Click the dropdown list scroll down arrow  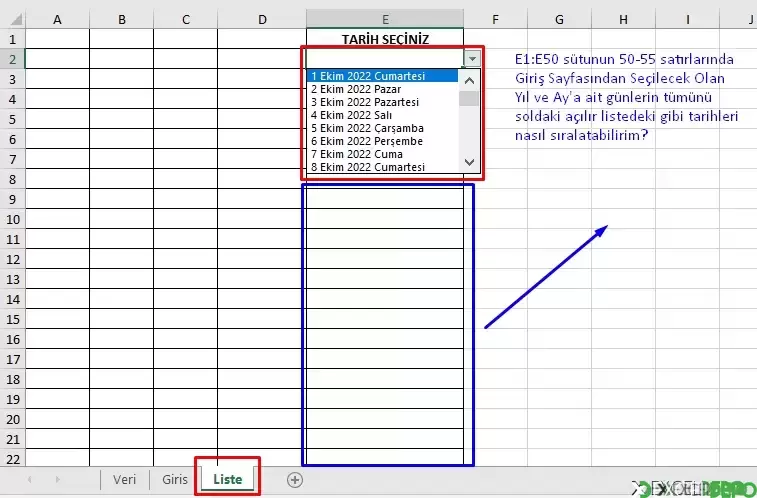tap(469, 162)
